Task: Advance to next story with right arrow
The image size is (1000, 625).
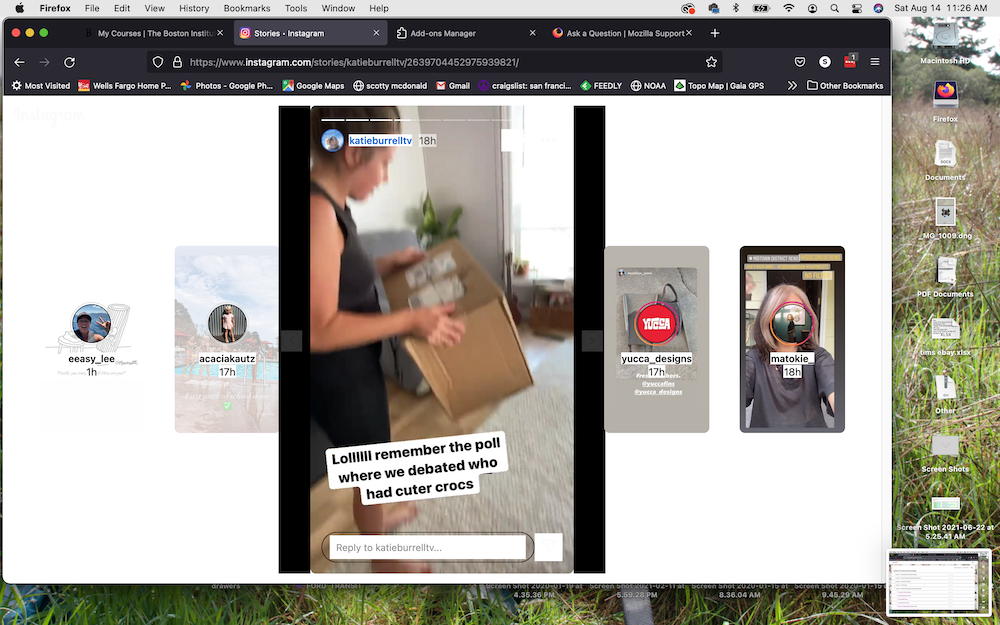Action: [x=592, y=341]
